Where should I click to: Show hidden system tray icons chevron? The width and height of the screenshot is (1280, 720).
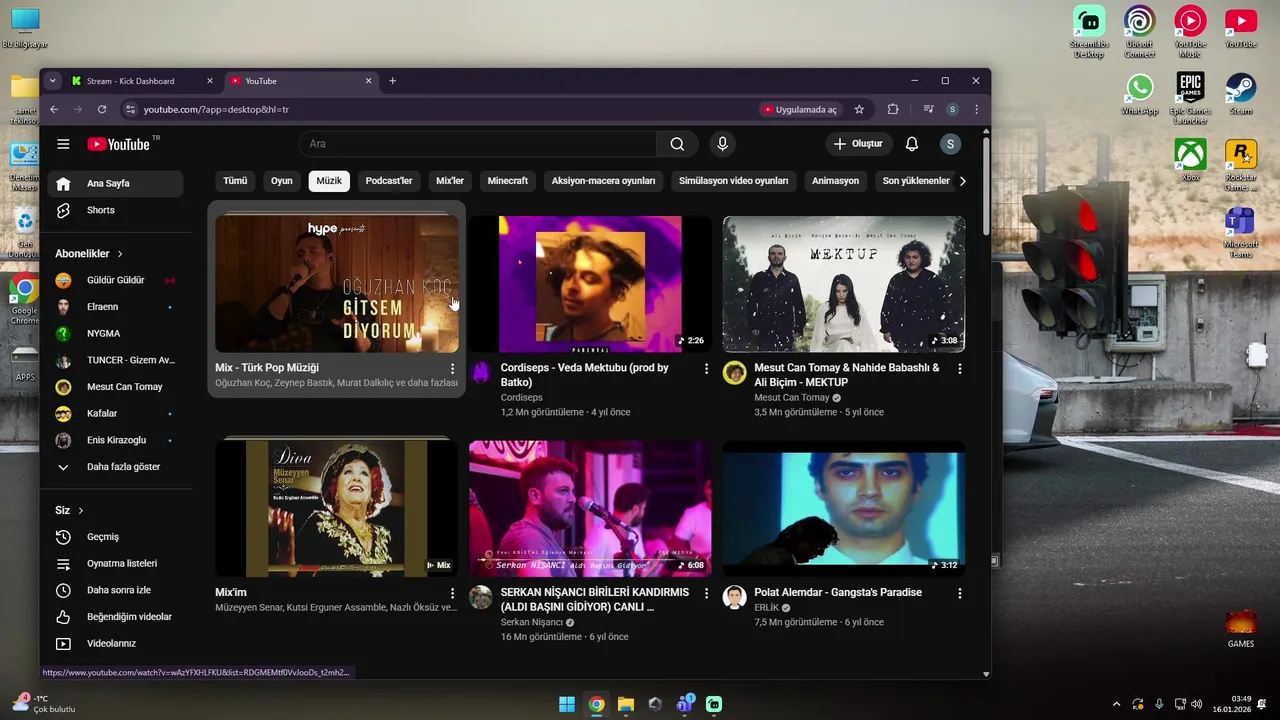pyautogui.click(x=1116, y=704)
